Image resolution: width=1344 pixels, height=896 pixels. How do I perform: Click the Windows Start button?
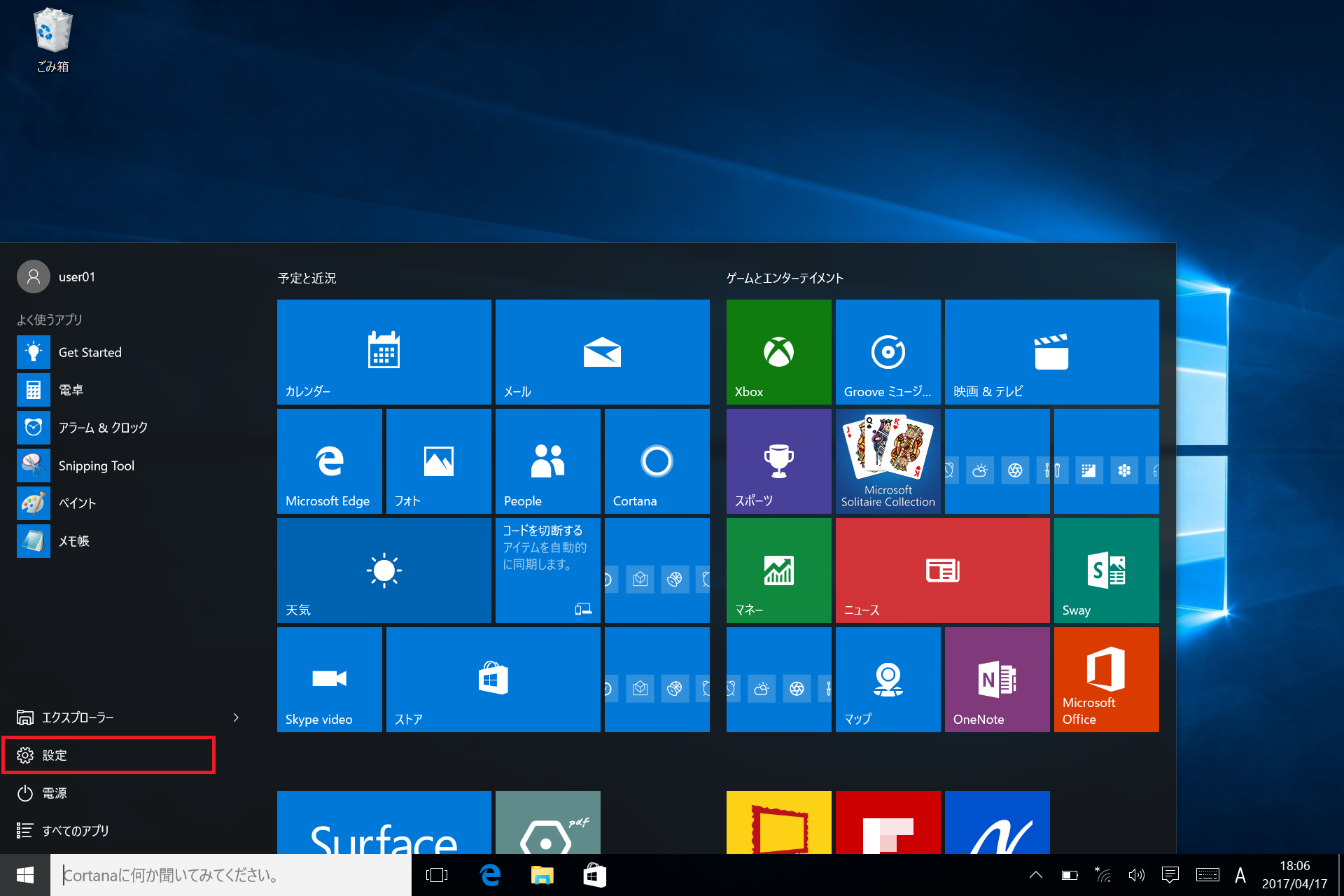coord(25,875)
